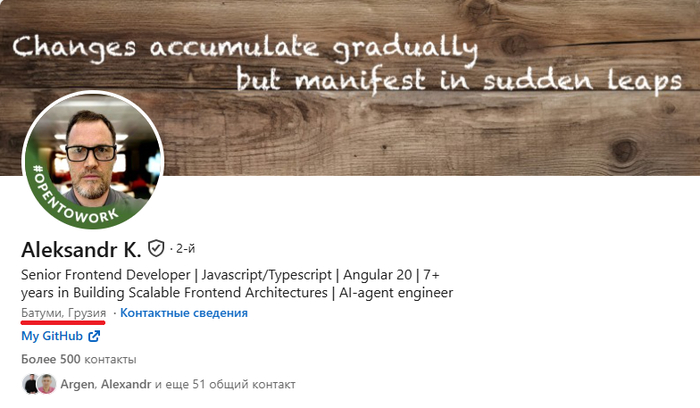Click the Батуми, Грузия location text
The image size is (700, 408).
[x=63, y=313]
